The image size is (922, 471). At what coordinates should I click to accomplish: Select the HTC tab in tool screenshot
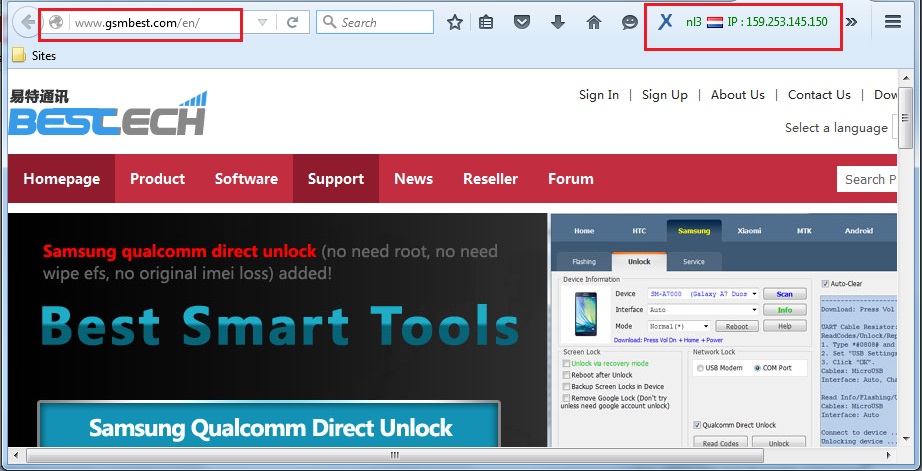click(x=639, y=231)
